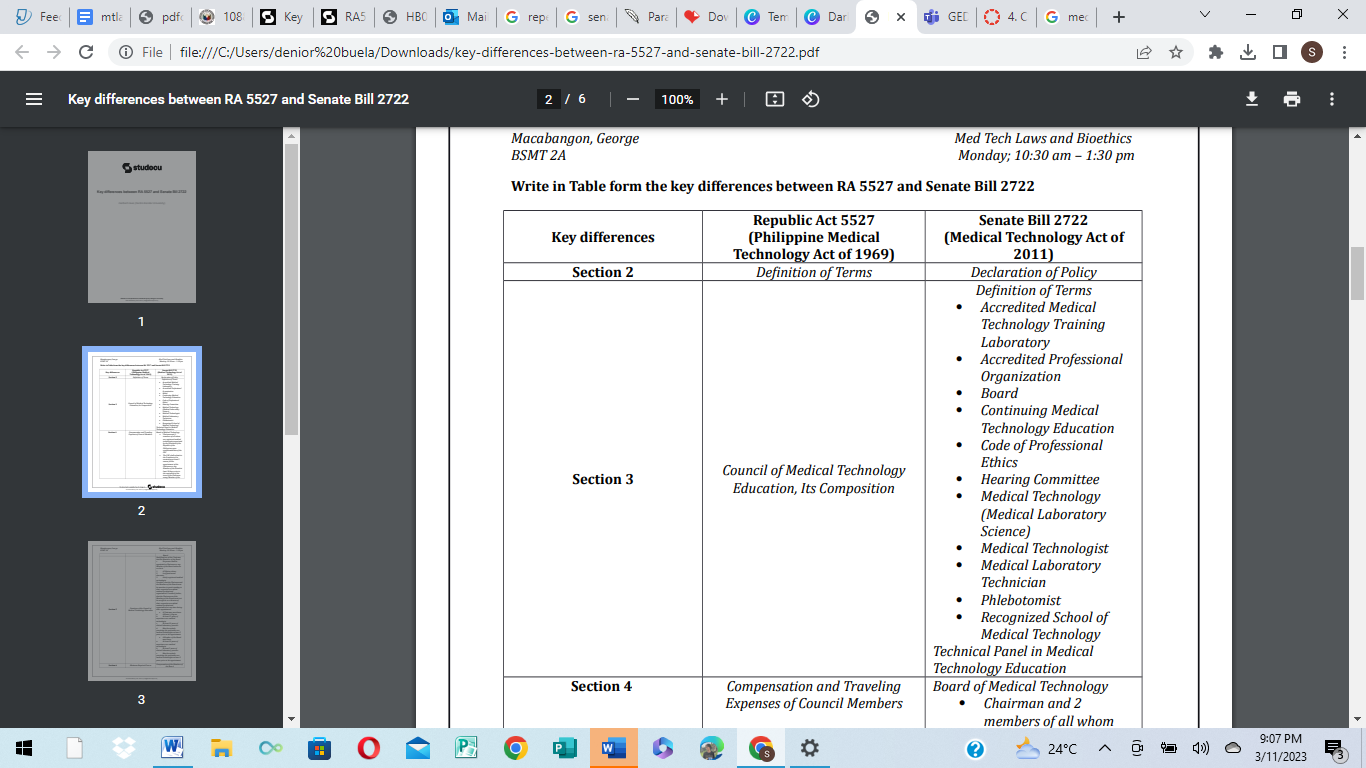Open the browser Downloads icon
Viewport: 1366px width, 768px height.
(1247, 52)
